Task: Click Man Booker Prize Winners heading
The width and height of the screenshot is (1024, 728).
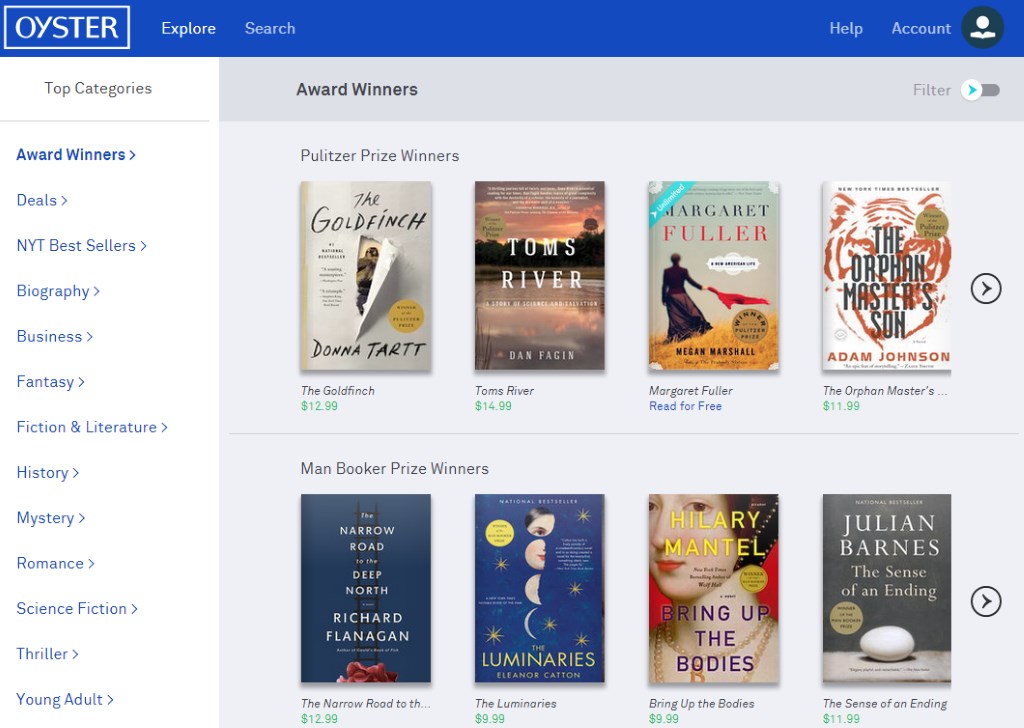Action: tap(394, 468)
